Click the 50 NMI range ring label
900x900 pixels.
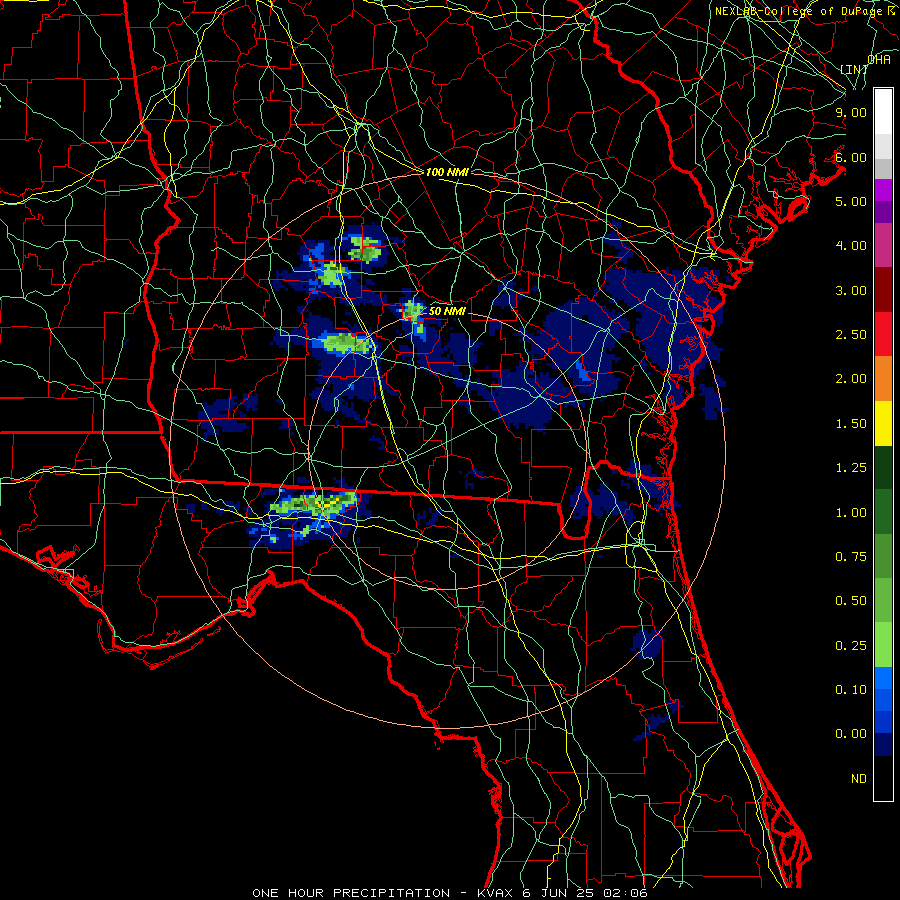447,311
